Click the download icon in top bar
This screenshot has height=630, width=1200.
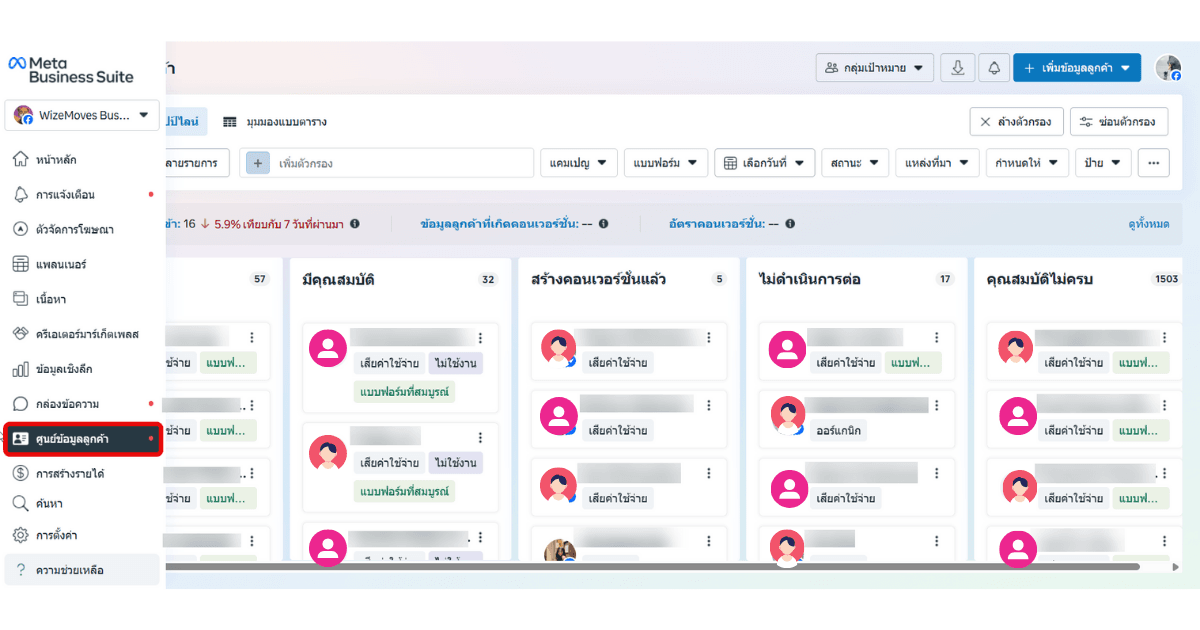click(x=958, y=68)
